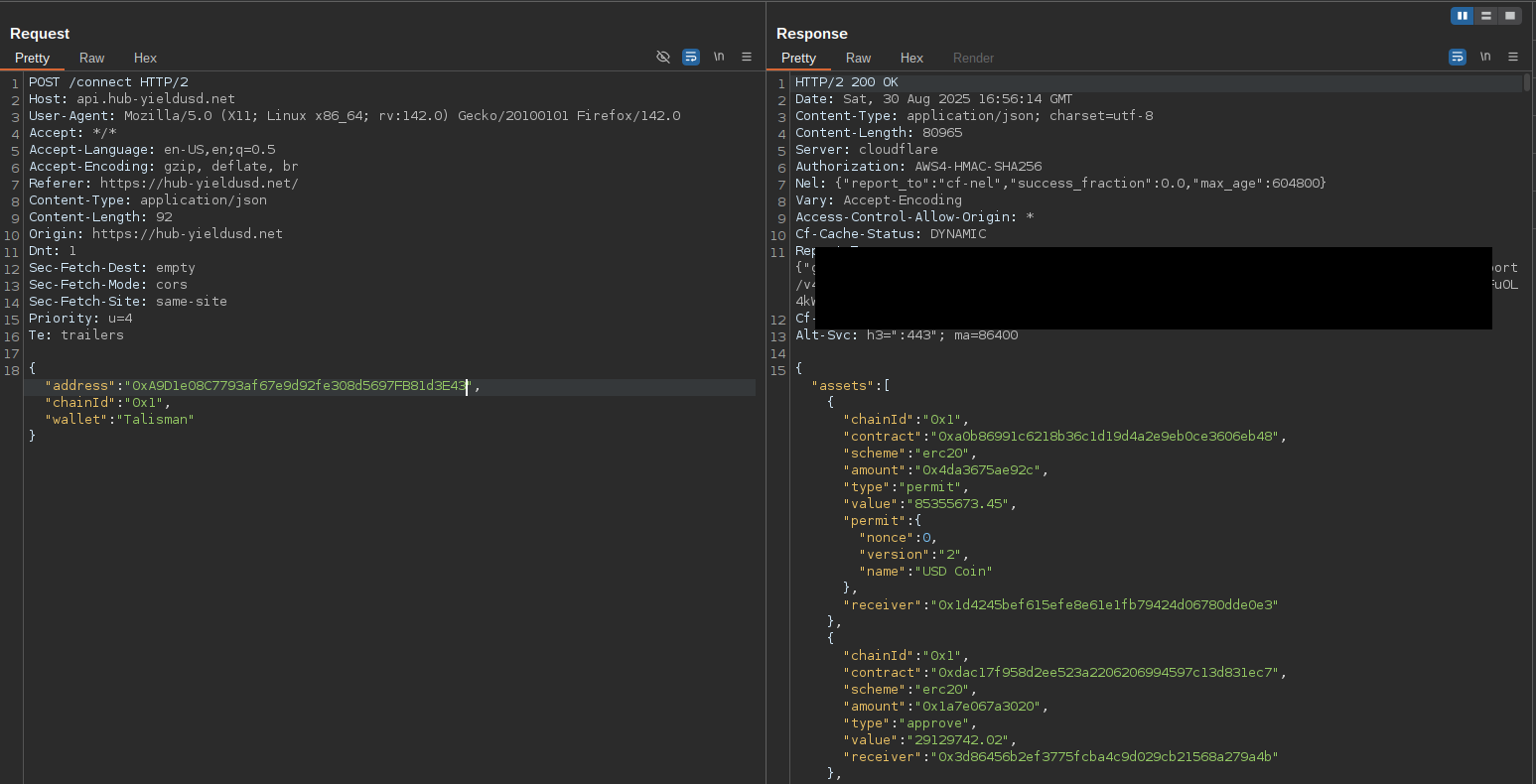Image resolution: width=1536 pixels, height=784 pixels.
Task: Open the Response editor options menu
Action: pyautogui.click(x=1513, y=57)
